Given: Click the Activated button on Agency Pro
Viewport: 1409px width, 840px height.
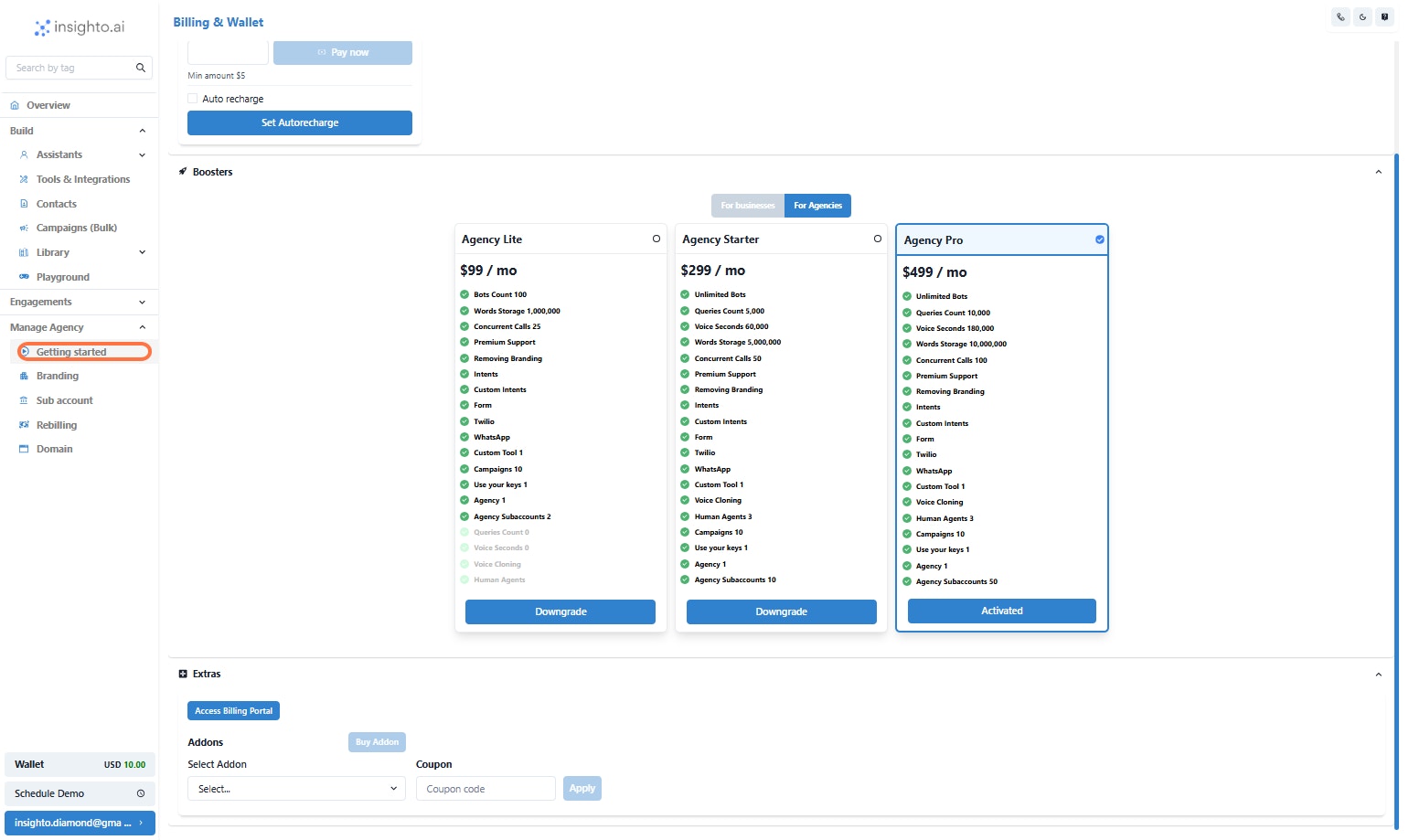Looking at the screenshot, I should pos(1002,611).
